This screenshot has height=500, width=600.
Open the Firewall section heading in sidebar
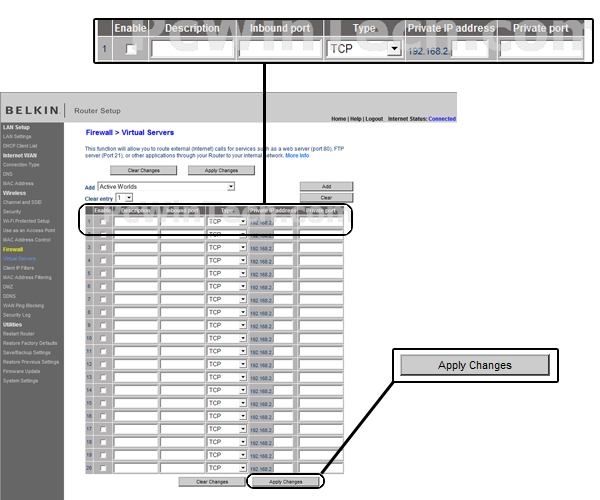pyautogui.click(x=13, y=249)
